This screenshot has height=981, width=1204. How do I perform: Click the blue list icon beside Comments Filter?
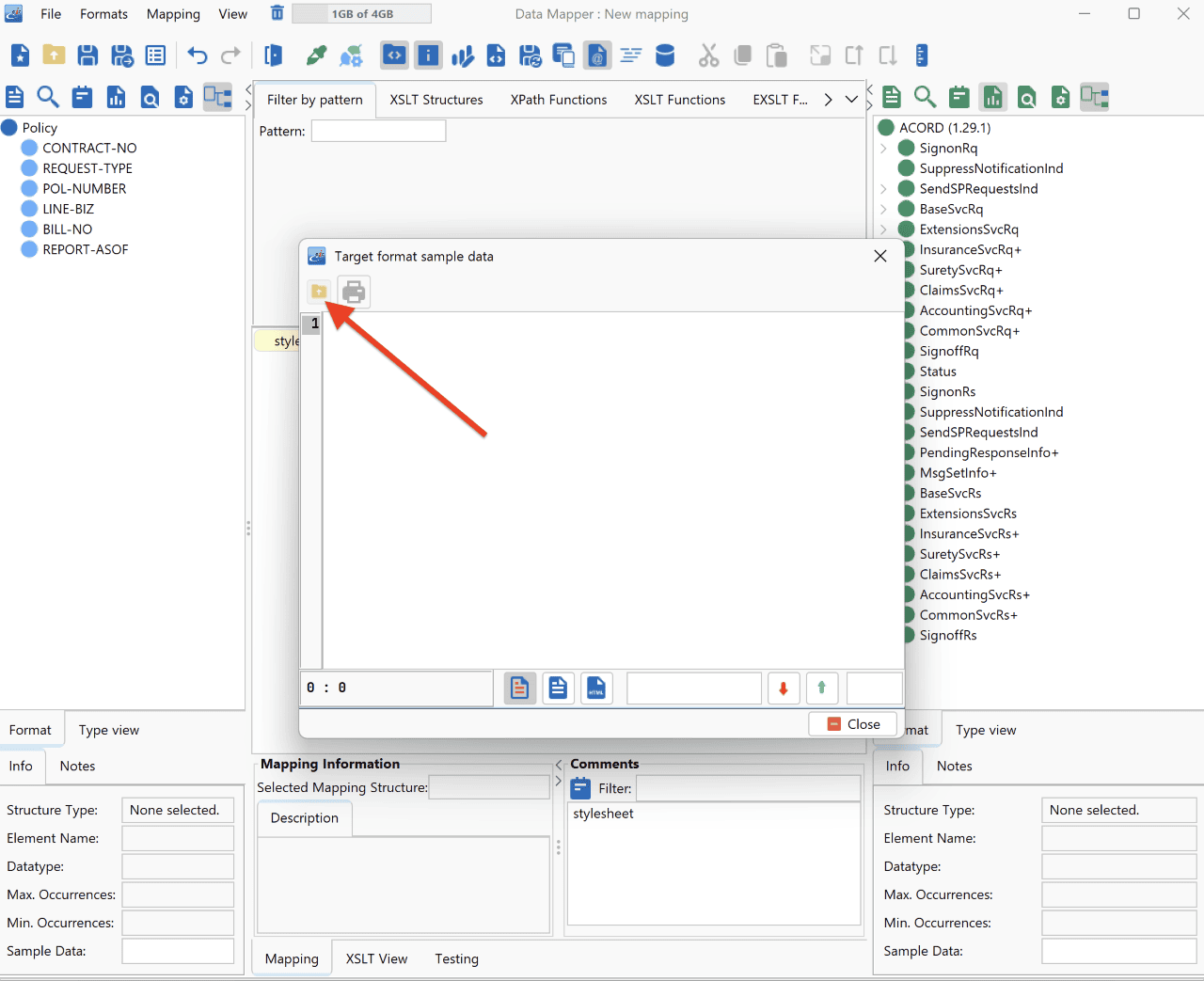pos(580,788)
